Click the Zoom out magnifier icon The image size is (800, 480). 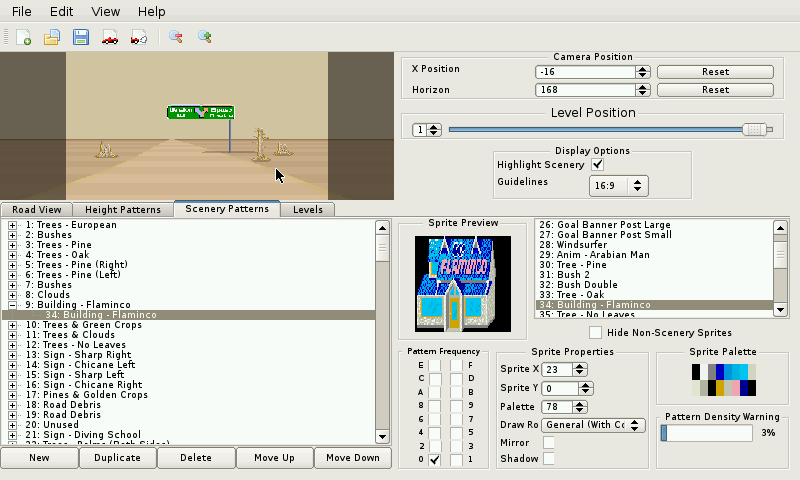click(176, 37)
